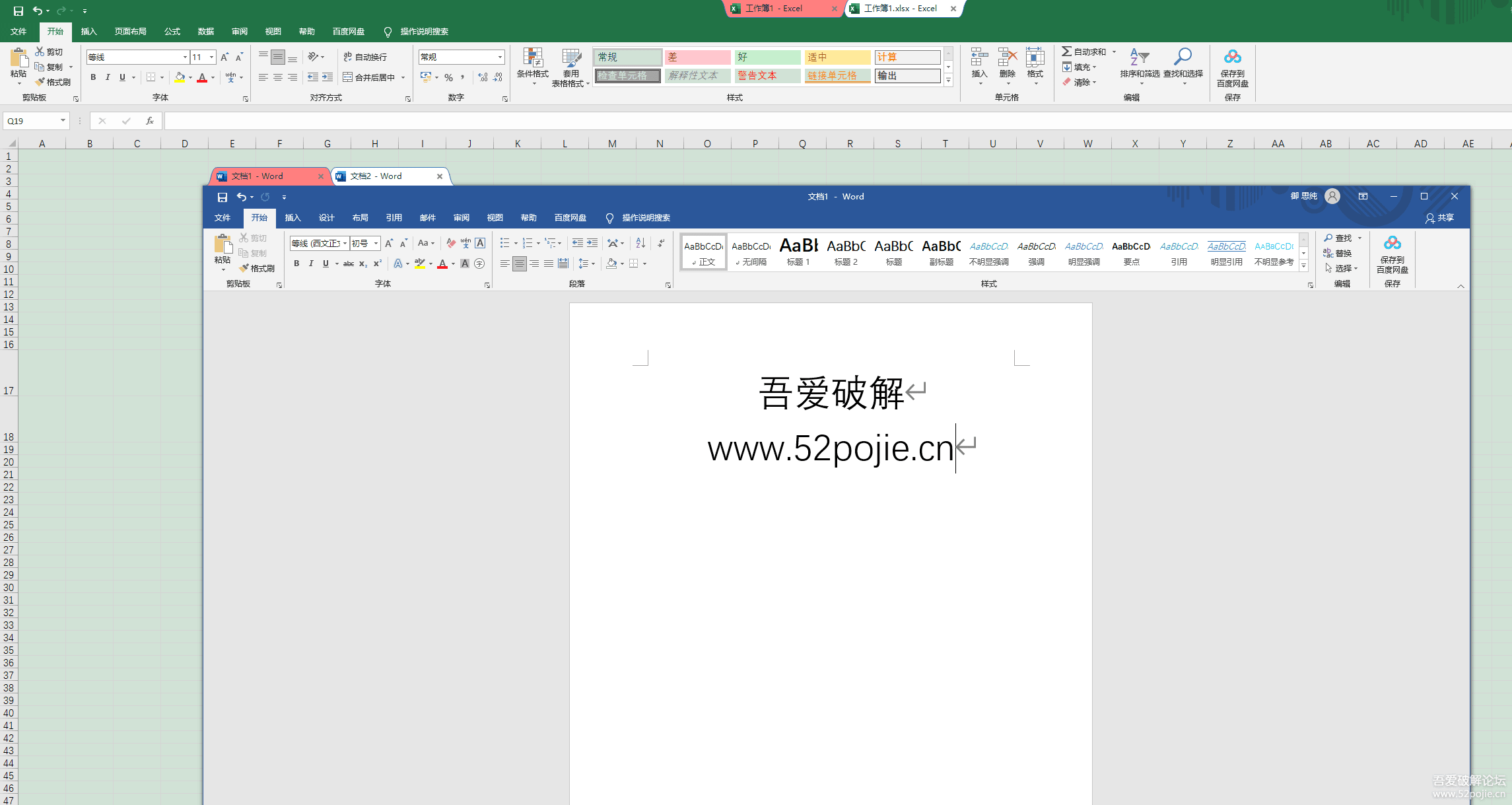The width and height of the screenshot is (1512, 805).
Task: Toggle Bold in Word font group
Action: [296, 263]
